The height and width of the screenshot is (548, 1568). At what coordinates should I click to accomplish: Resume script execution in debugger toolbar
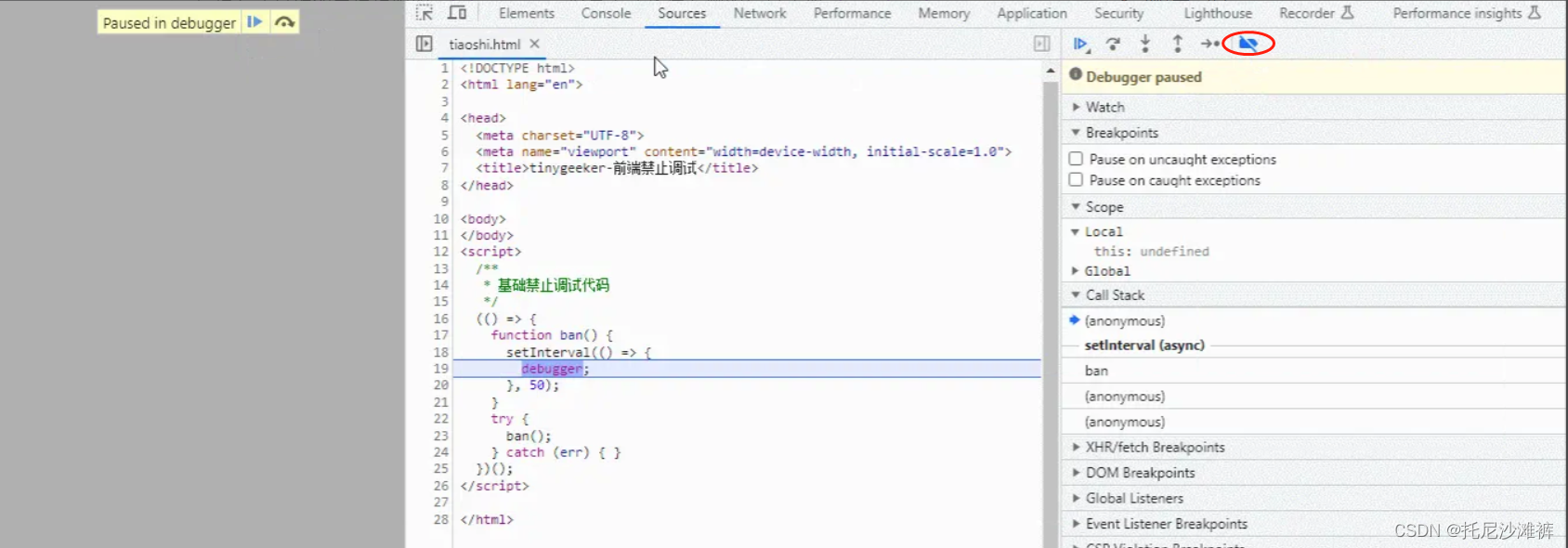coord(1080,44)
